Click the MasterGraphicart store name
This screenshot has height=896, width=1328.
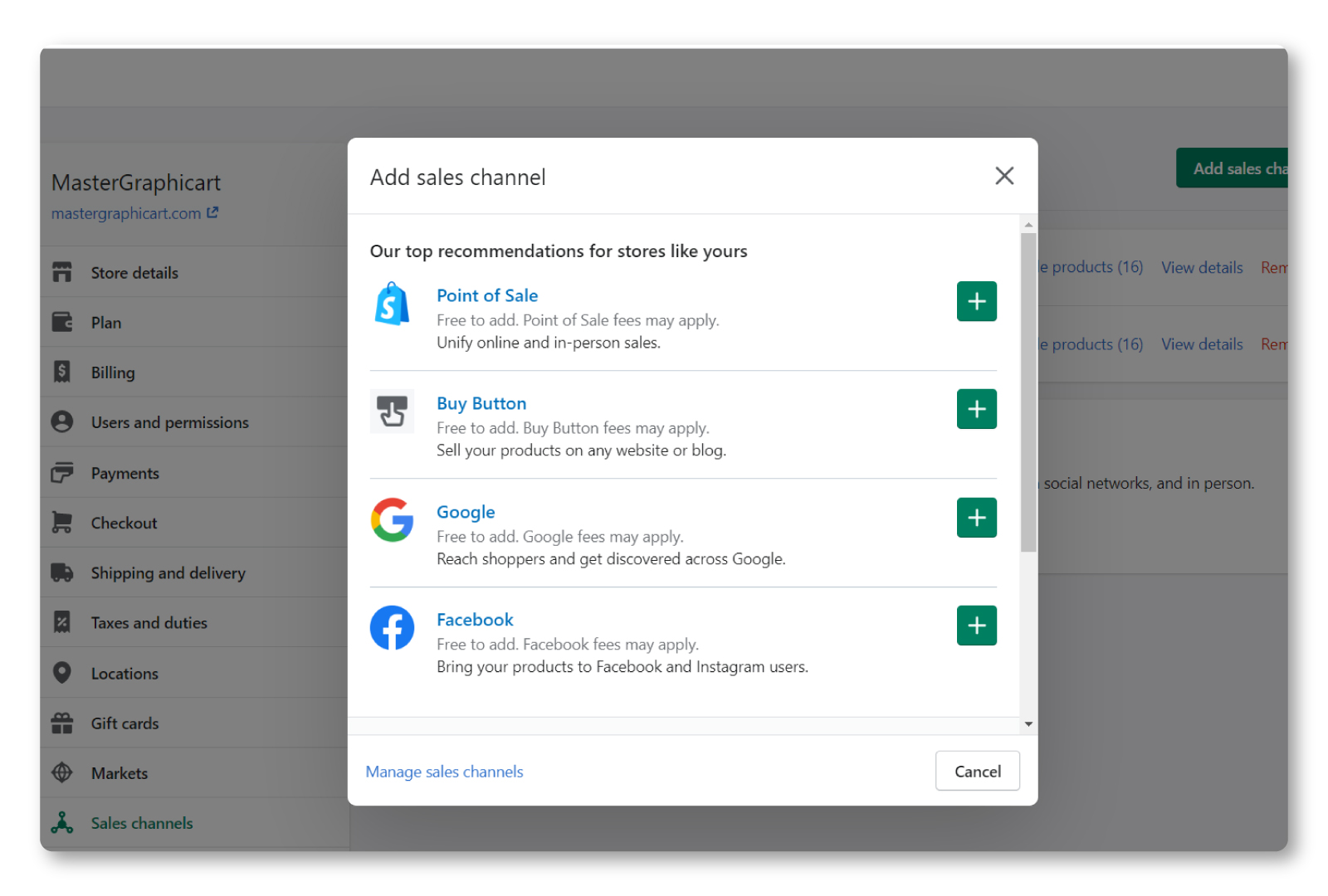tap(136, 183)
